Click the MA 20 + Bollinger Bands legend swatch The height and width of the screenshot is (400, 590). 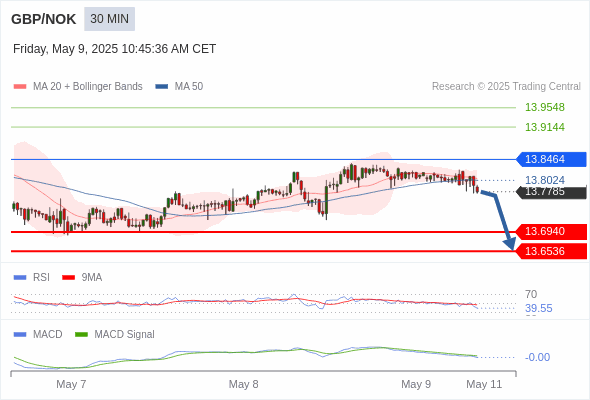point(20,87)
